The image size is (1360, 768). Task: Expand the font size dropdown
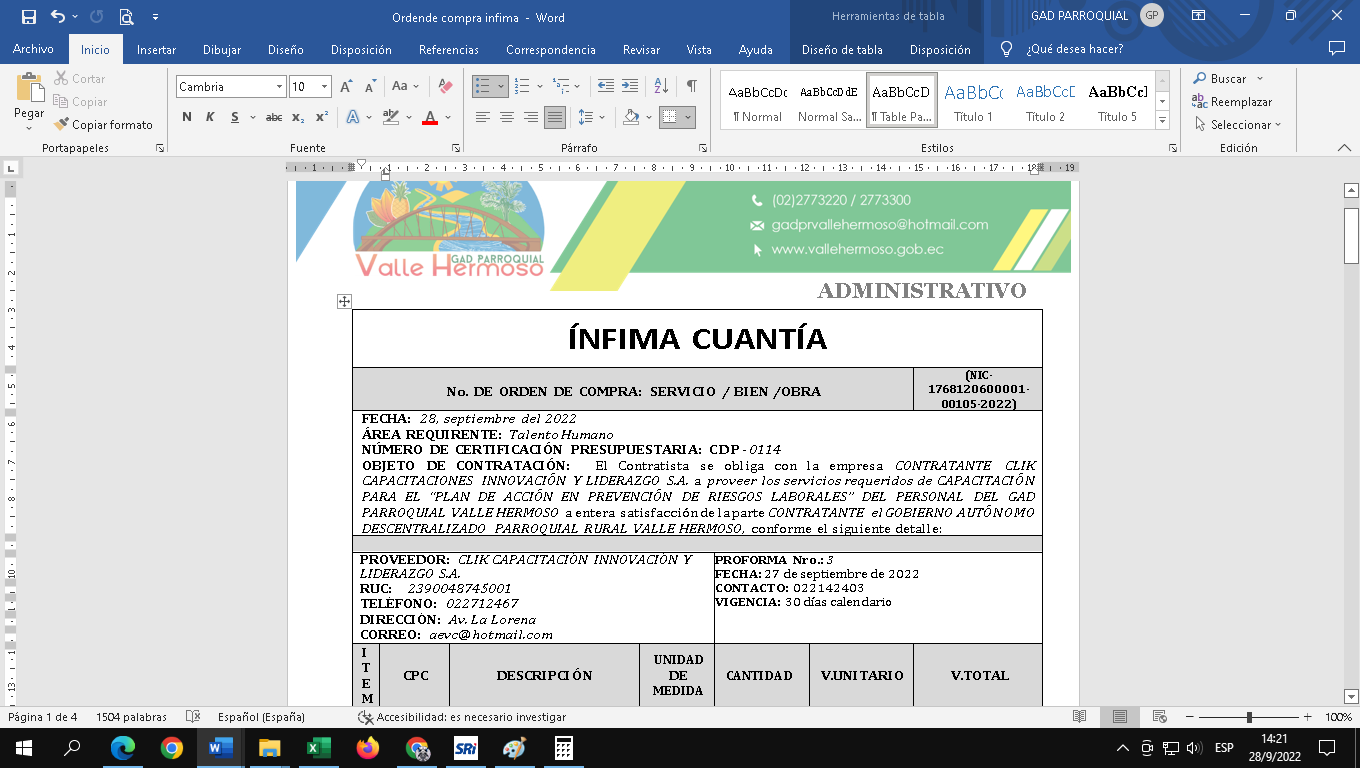tap(324, 87)
